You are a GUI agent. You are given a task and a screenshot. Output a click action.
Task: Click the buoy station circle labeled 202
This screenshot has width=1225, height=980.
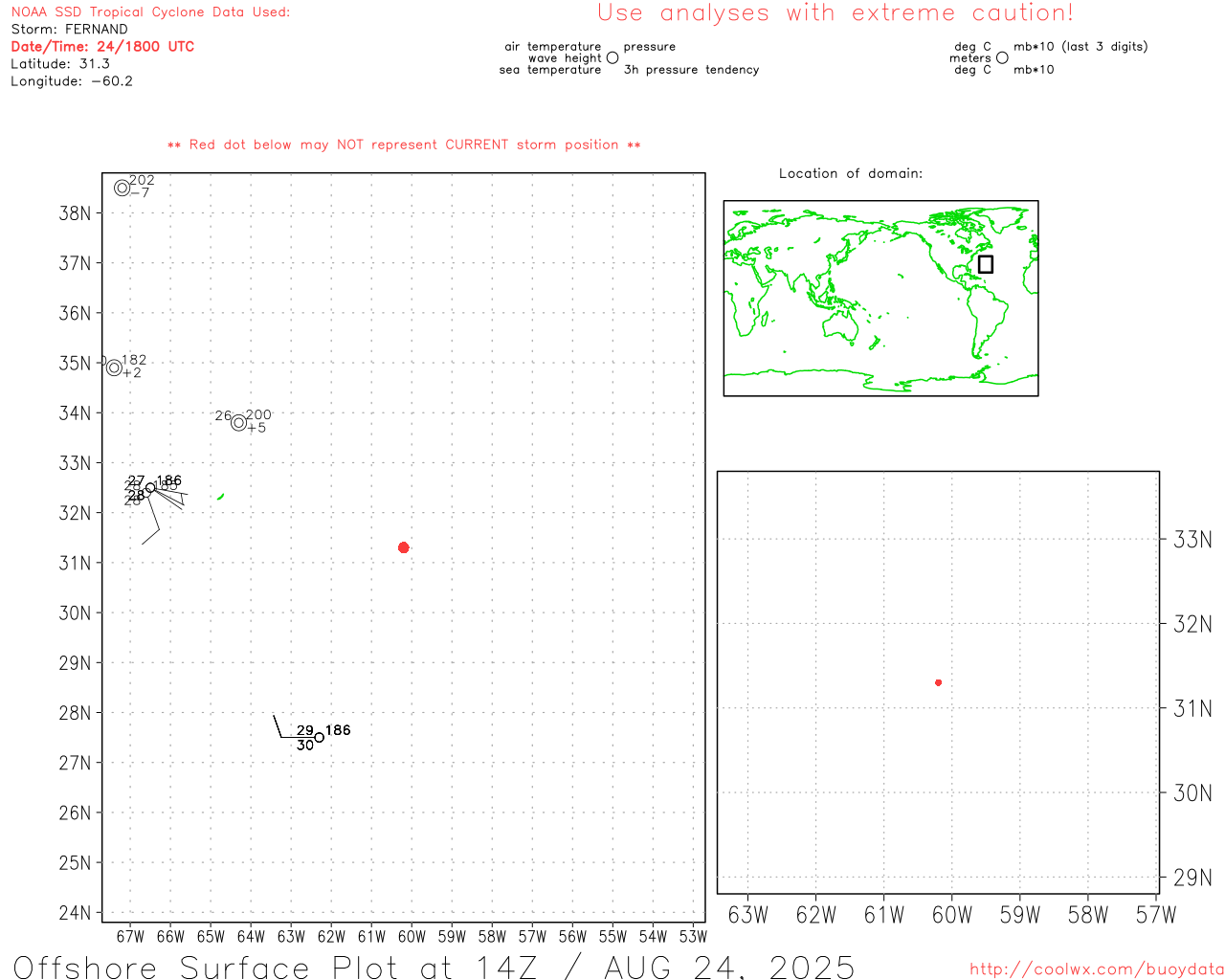click(122, 188)
